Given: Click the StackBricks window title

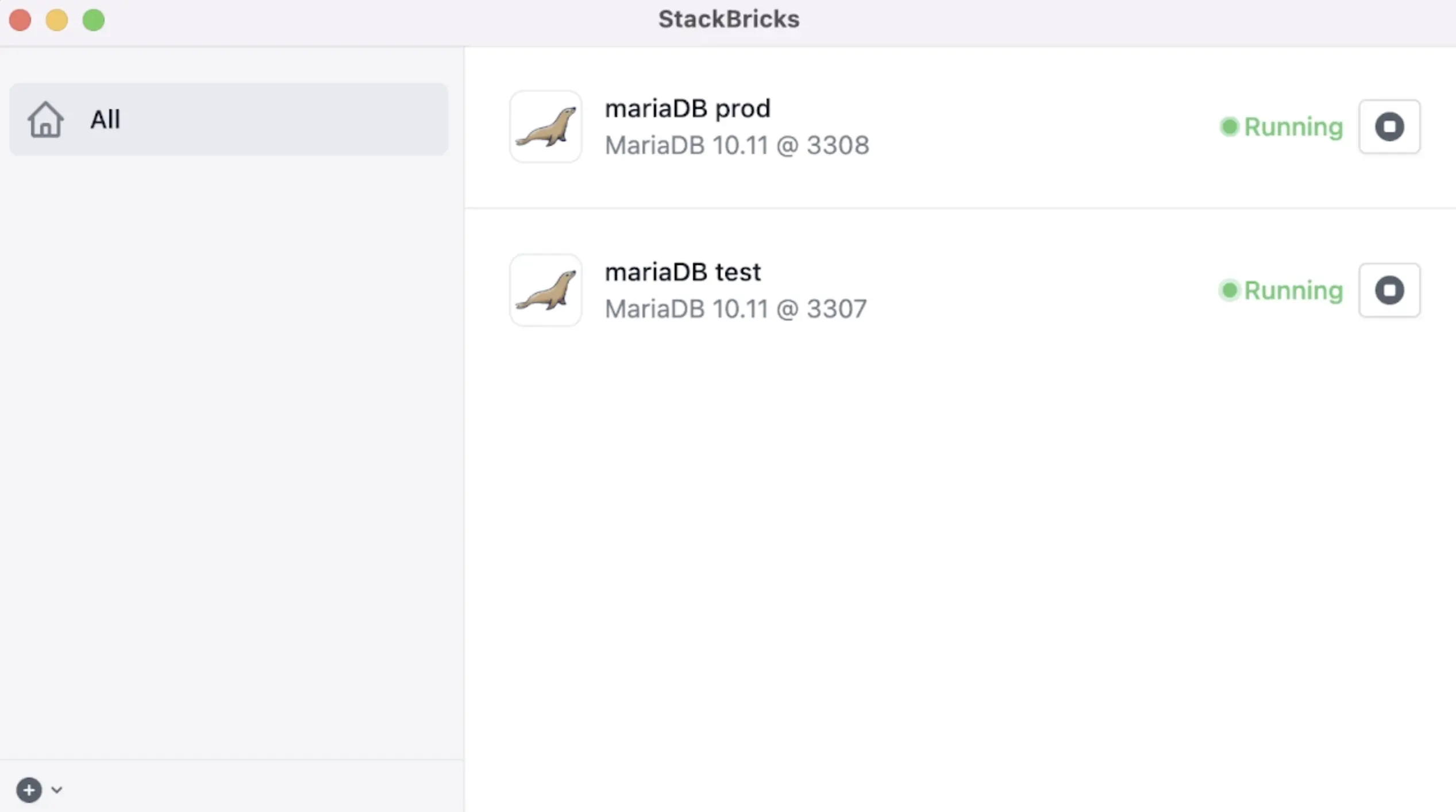Looking at the screenshot, I should click(x=729, y=19).
